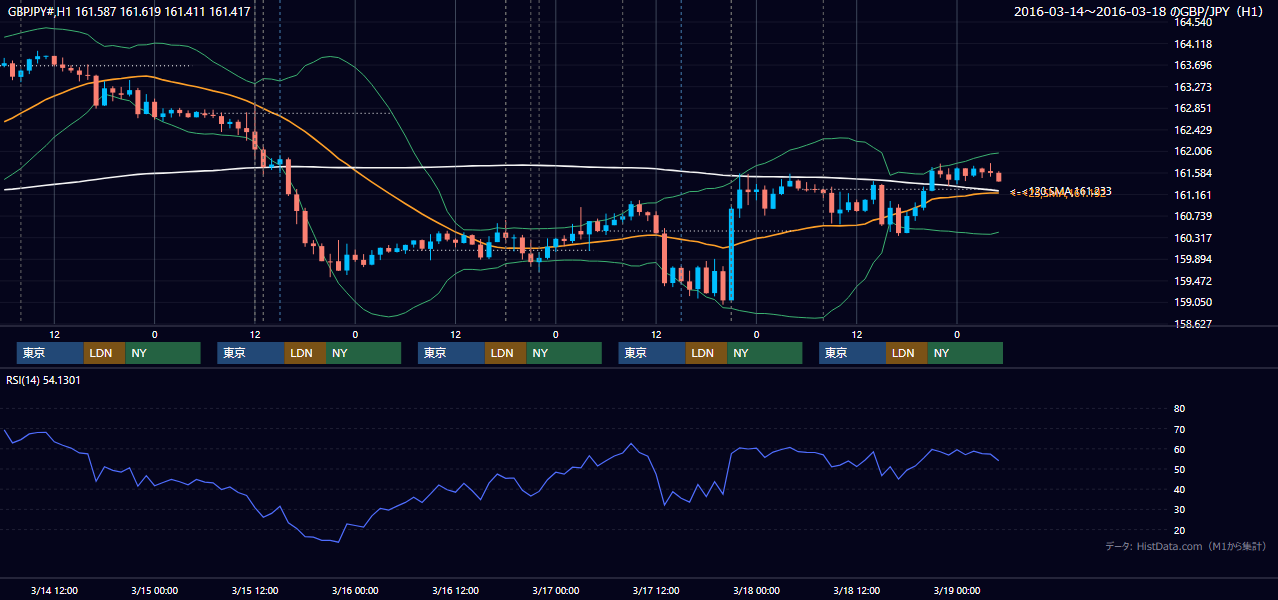This screenshot has width=1278, height=600.
Task: Select the 3/16 12:00 time label
Action: 455,590
